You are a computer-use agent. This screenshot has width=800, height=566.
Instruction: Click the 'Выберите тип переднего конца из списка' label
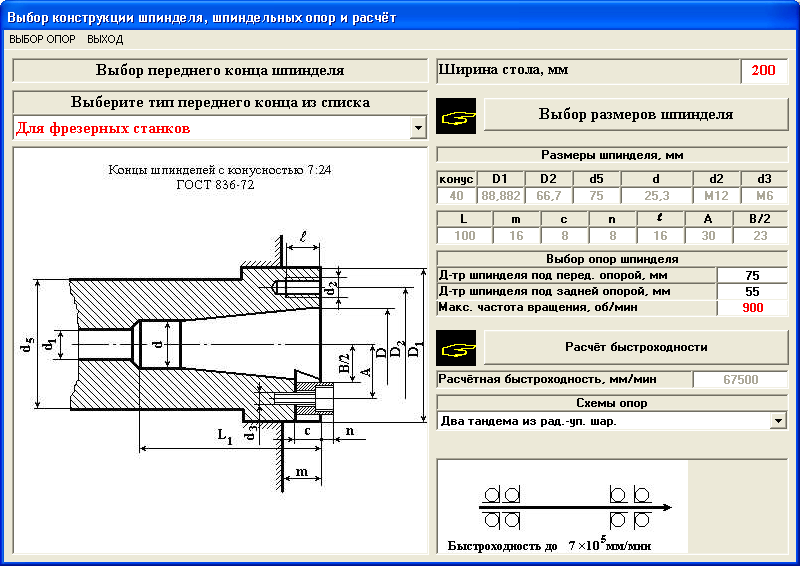(220, 102)
